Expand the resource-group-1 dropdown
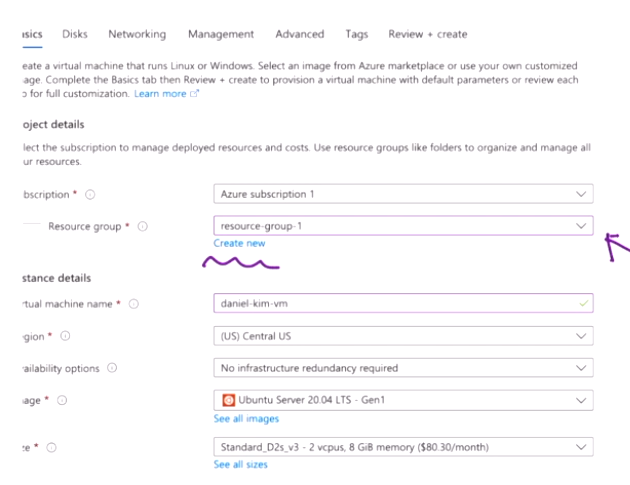 pyautogui.click(x=403, y=226)
